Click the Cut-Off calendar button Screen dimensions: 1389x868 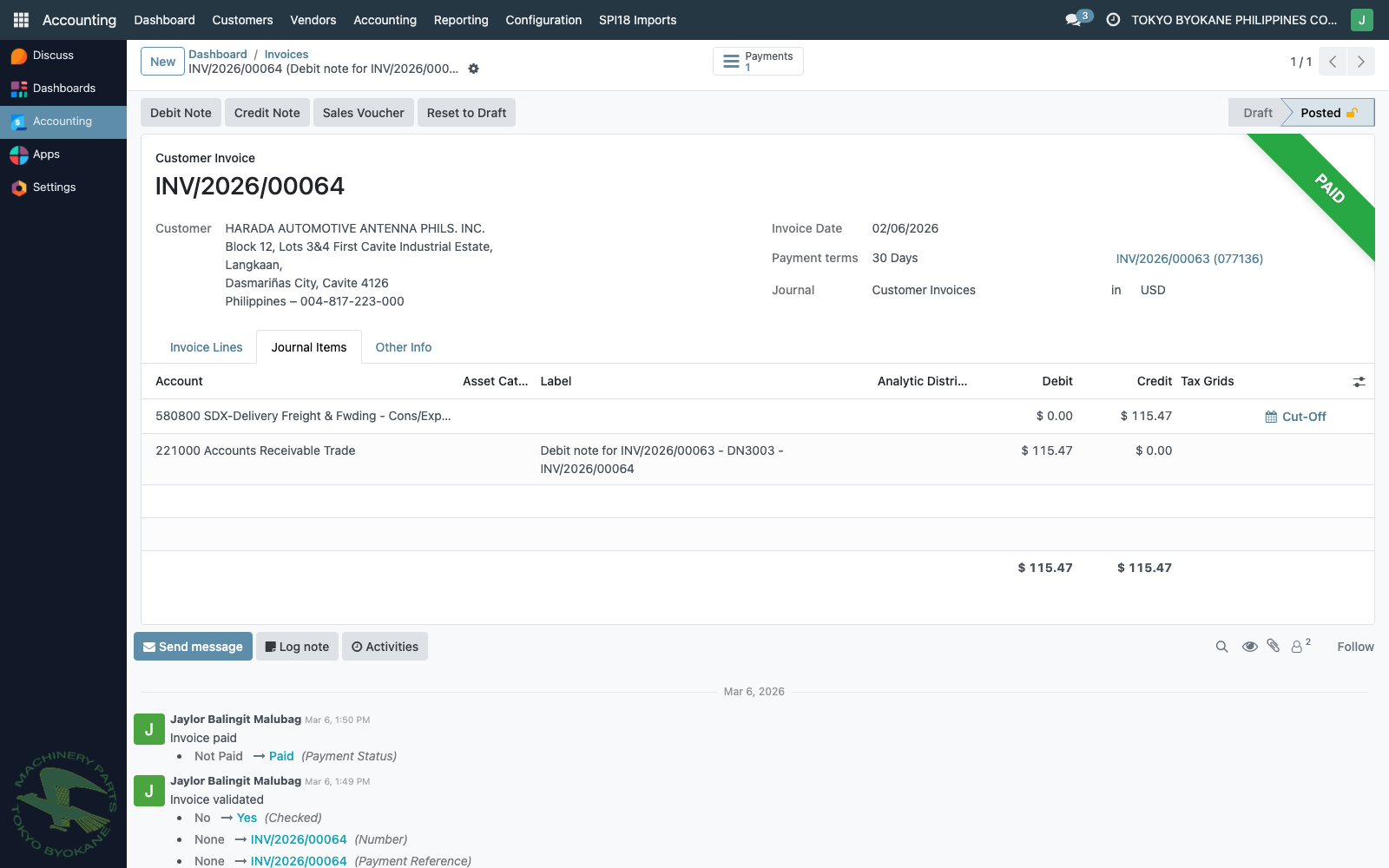click(x=1295, y=417)
